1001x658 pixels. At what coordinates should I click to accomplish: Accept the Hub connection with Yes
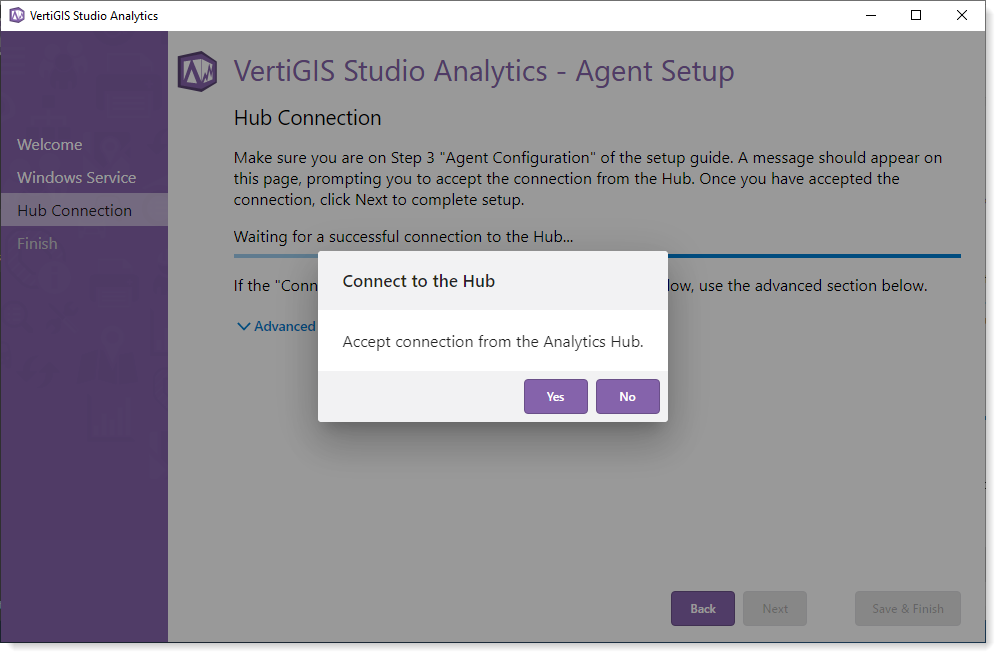pyautogui.click(x=555, y=397)
